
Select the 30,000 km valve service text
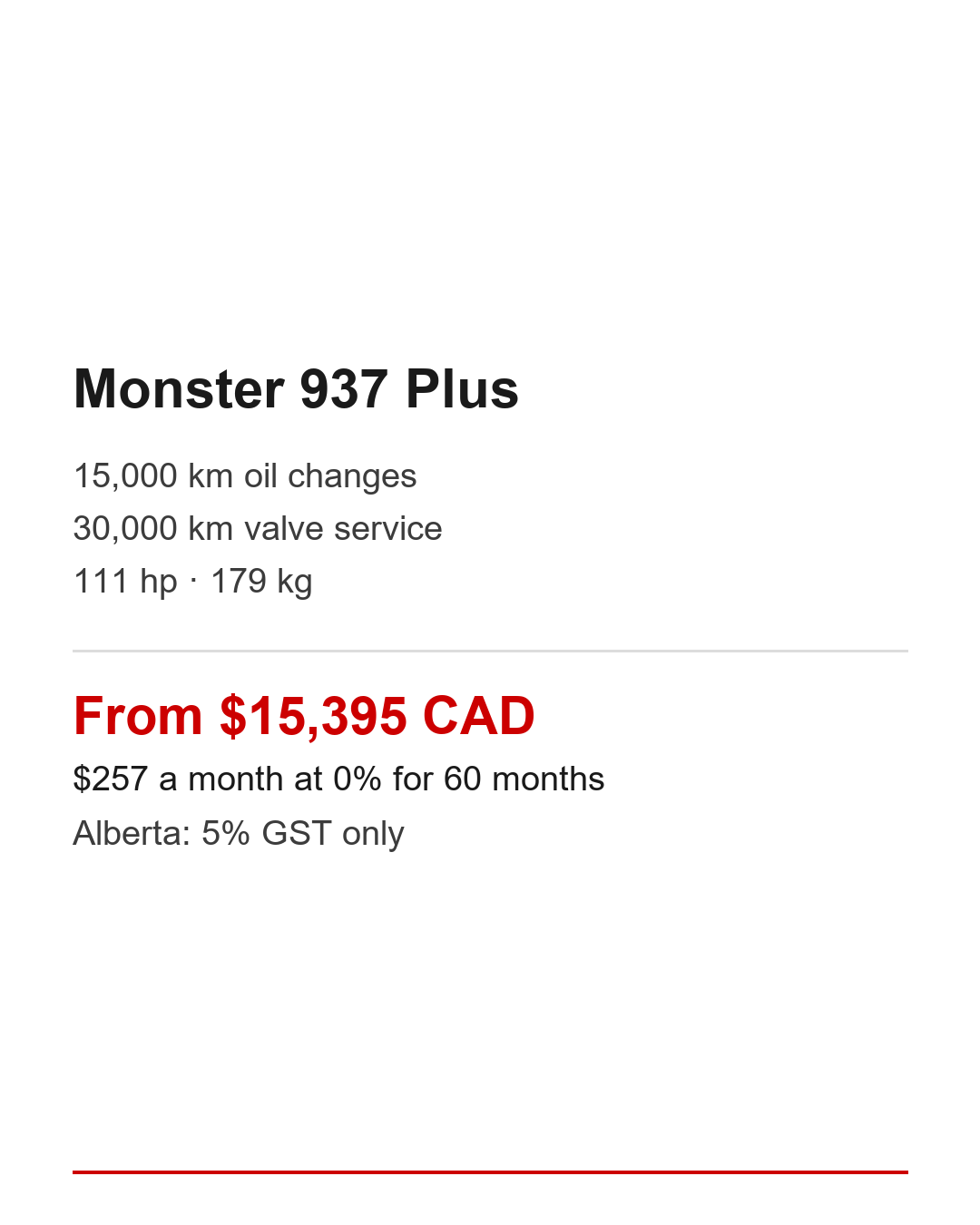[x=257, y=529]
